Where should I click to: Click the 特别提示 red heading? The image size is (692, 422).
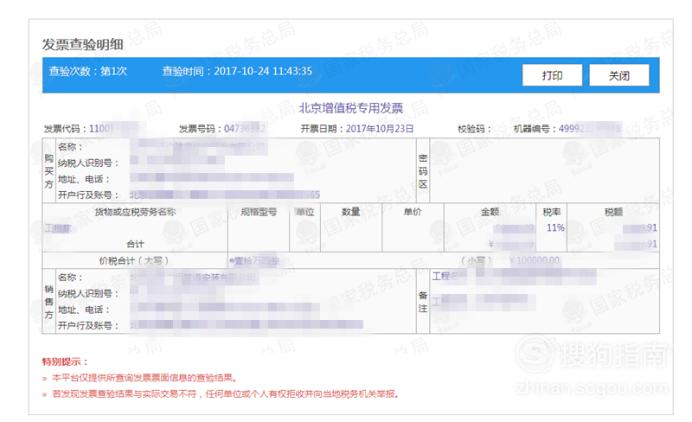click(65, 362)
